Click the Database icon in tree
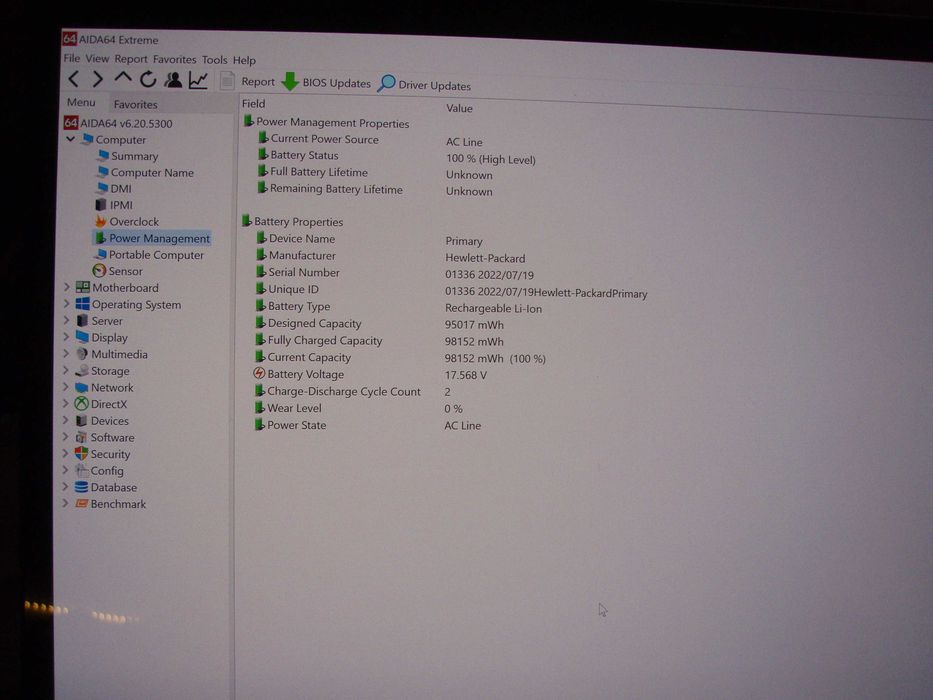The height and width of the screenshot is (700, 933). coord(81,487)
